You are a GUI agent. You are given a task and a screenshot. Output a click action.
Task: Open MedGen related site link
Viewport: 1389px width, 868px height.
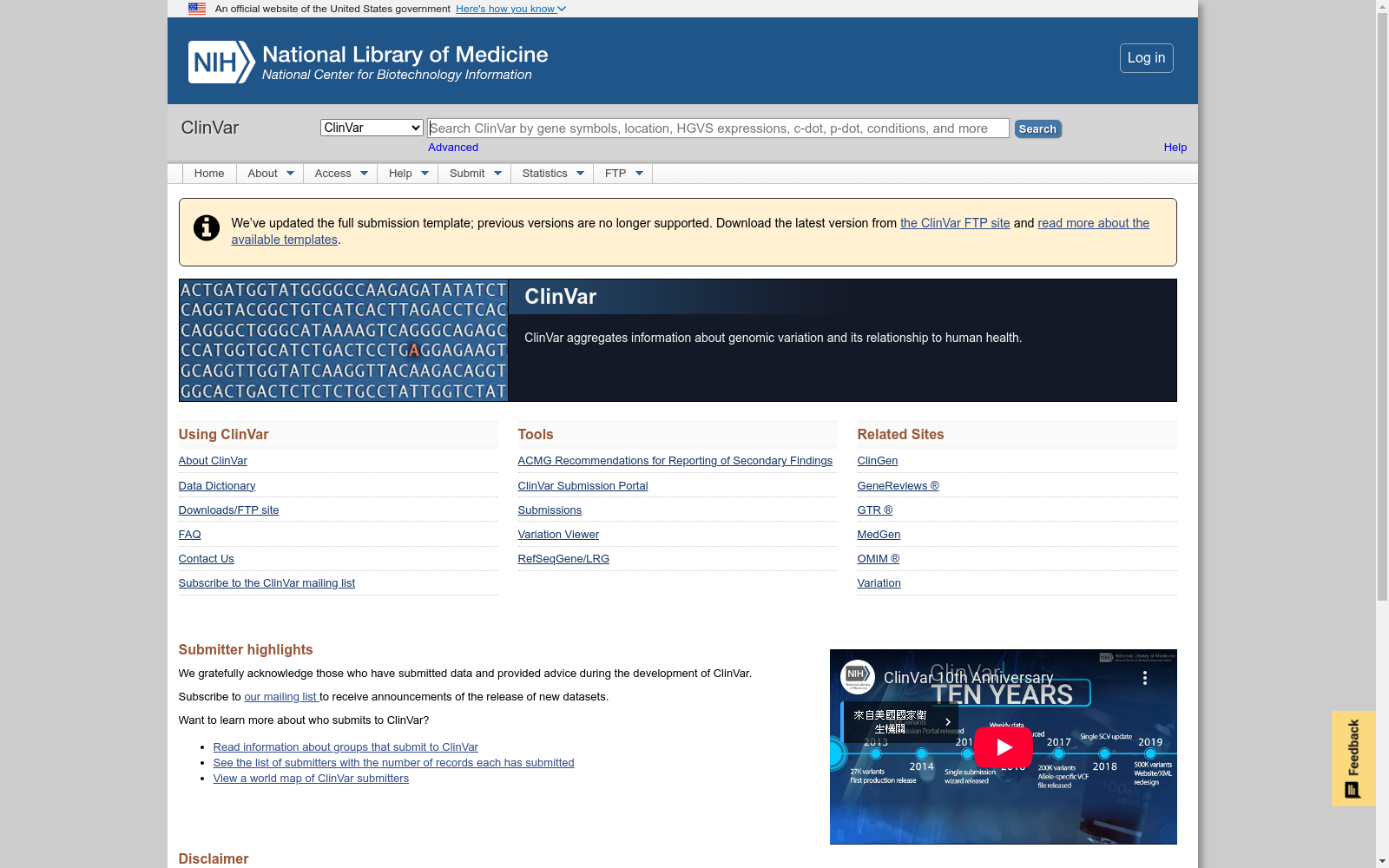pyautogui.click(x=879, y=535)
